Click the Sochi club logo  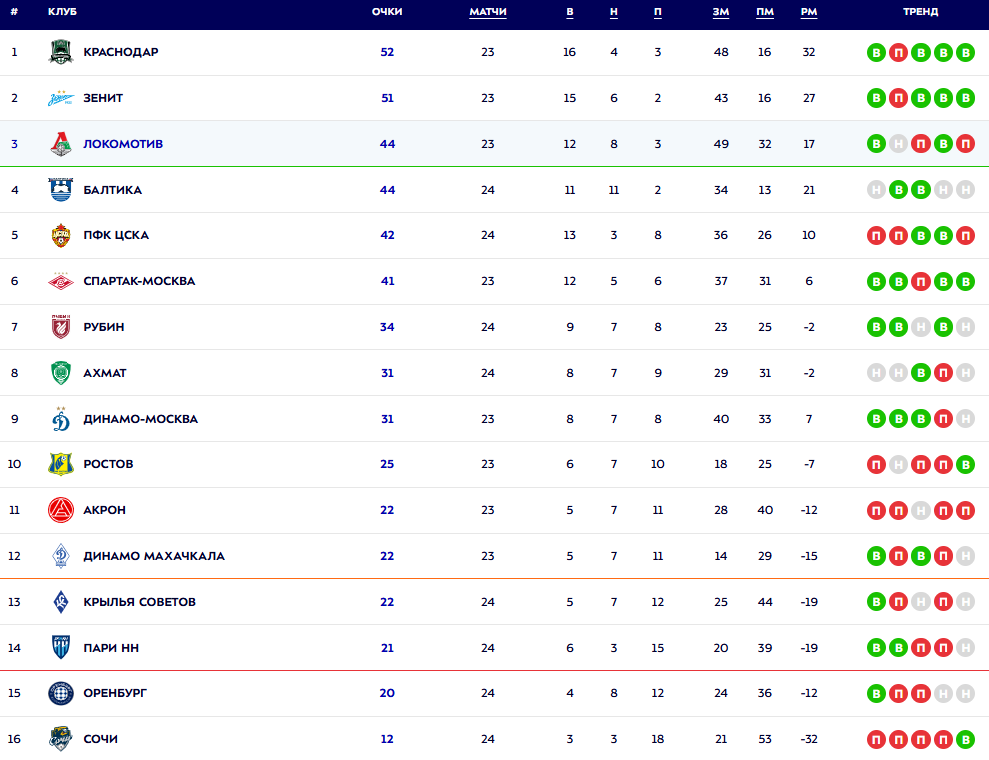(x=61, y=739)
